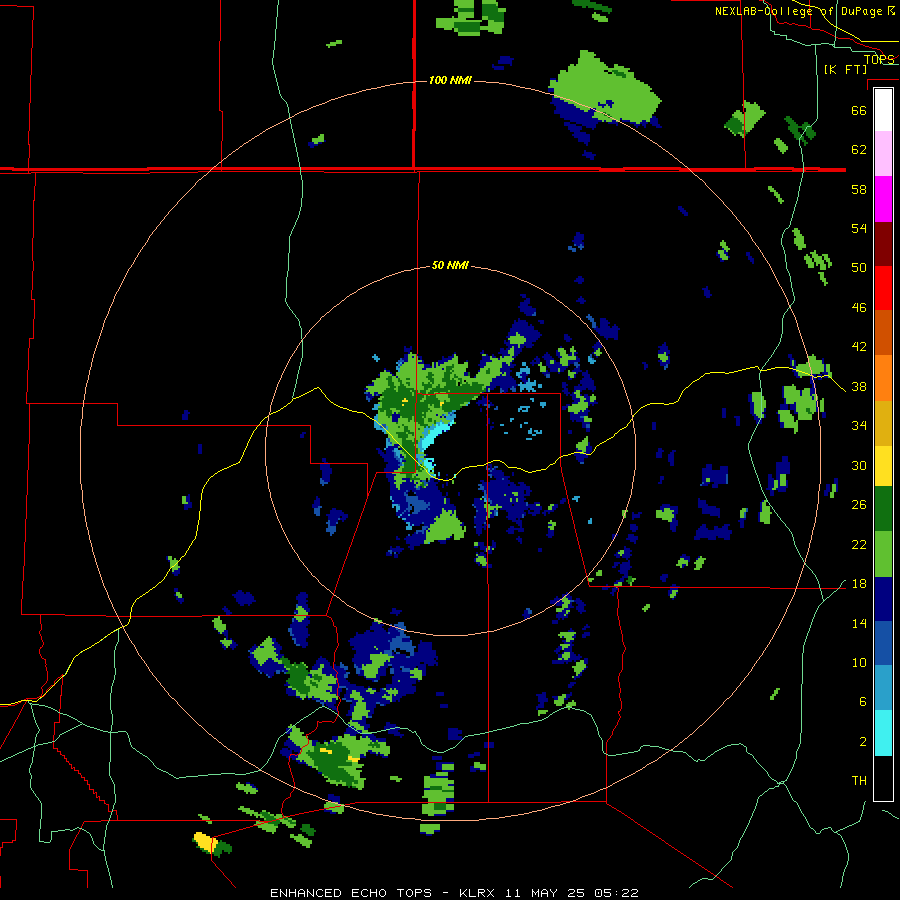Select the 10 value on the scale
This screenshot has width=900, height=900.
pyautogui.click(x=859, y=663)
